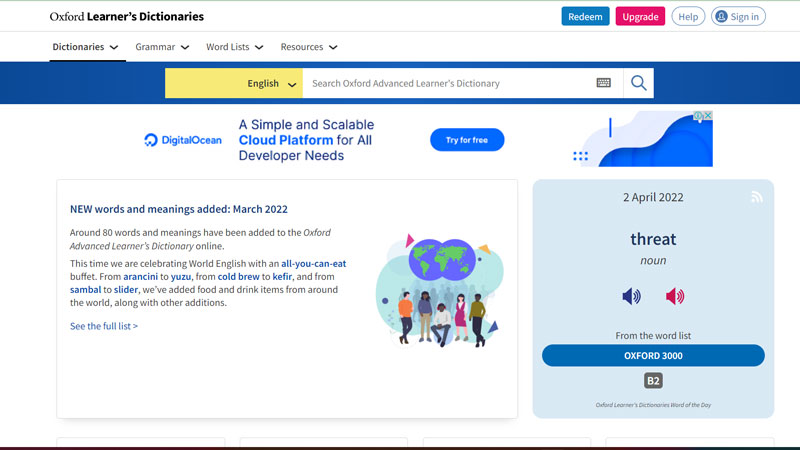Open the Help button

click(x=688, y=16)
